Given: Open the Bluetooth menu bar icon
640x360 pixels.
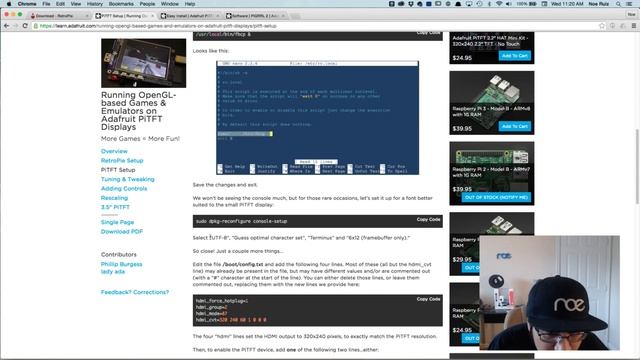Looking at the screenshot, I should (x=489, y=4).
